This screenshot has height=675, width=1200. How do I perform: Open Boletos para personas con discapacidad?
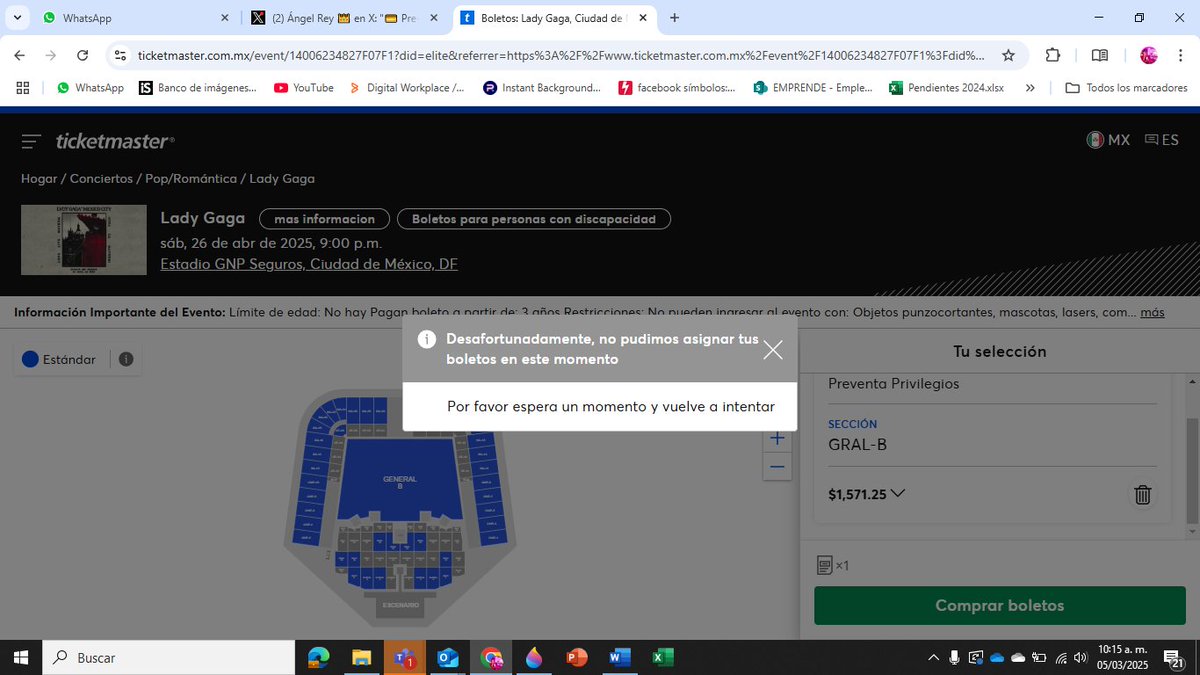[534, 219]
